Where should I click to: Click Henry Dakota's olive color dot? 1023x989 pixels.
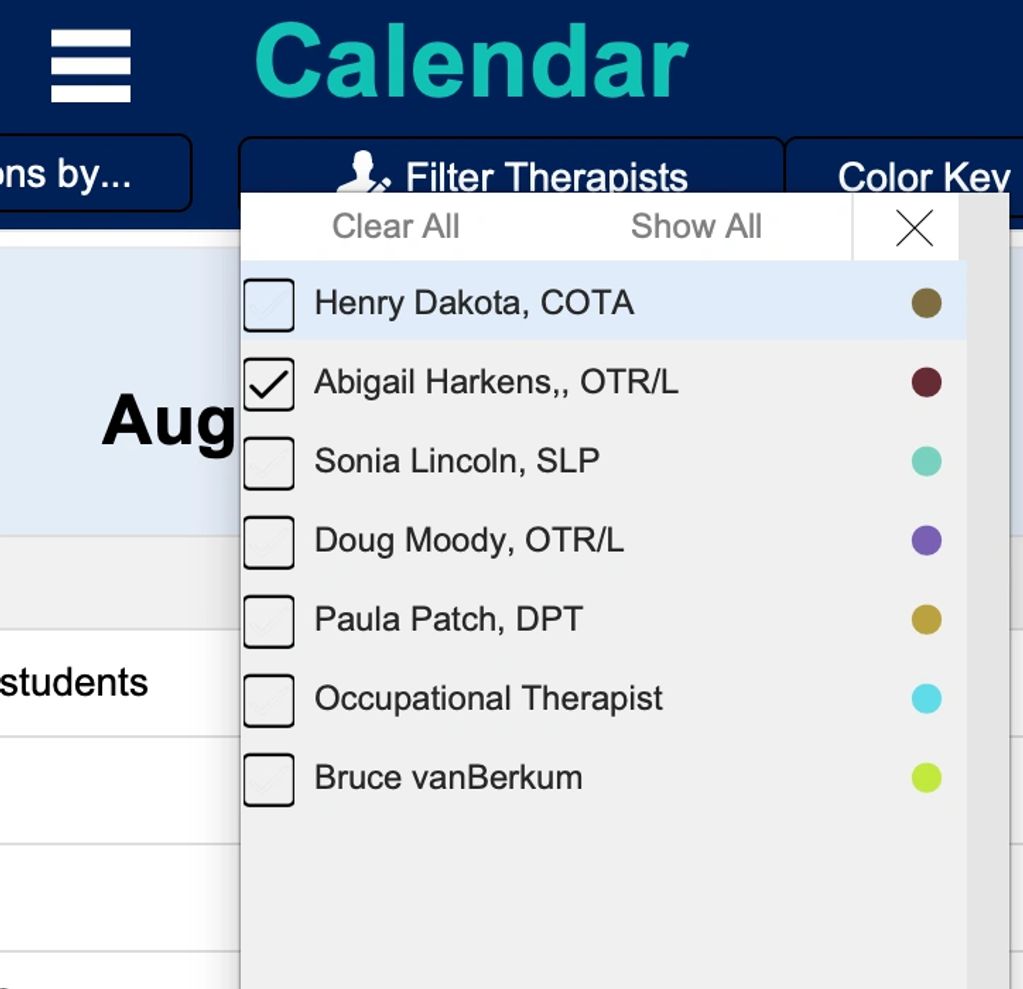(926, 303)
